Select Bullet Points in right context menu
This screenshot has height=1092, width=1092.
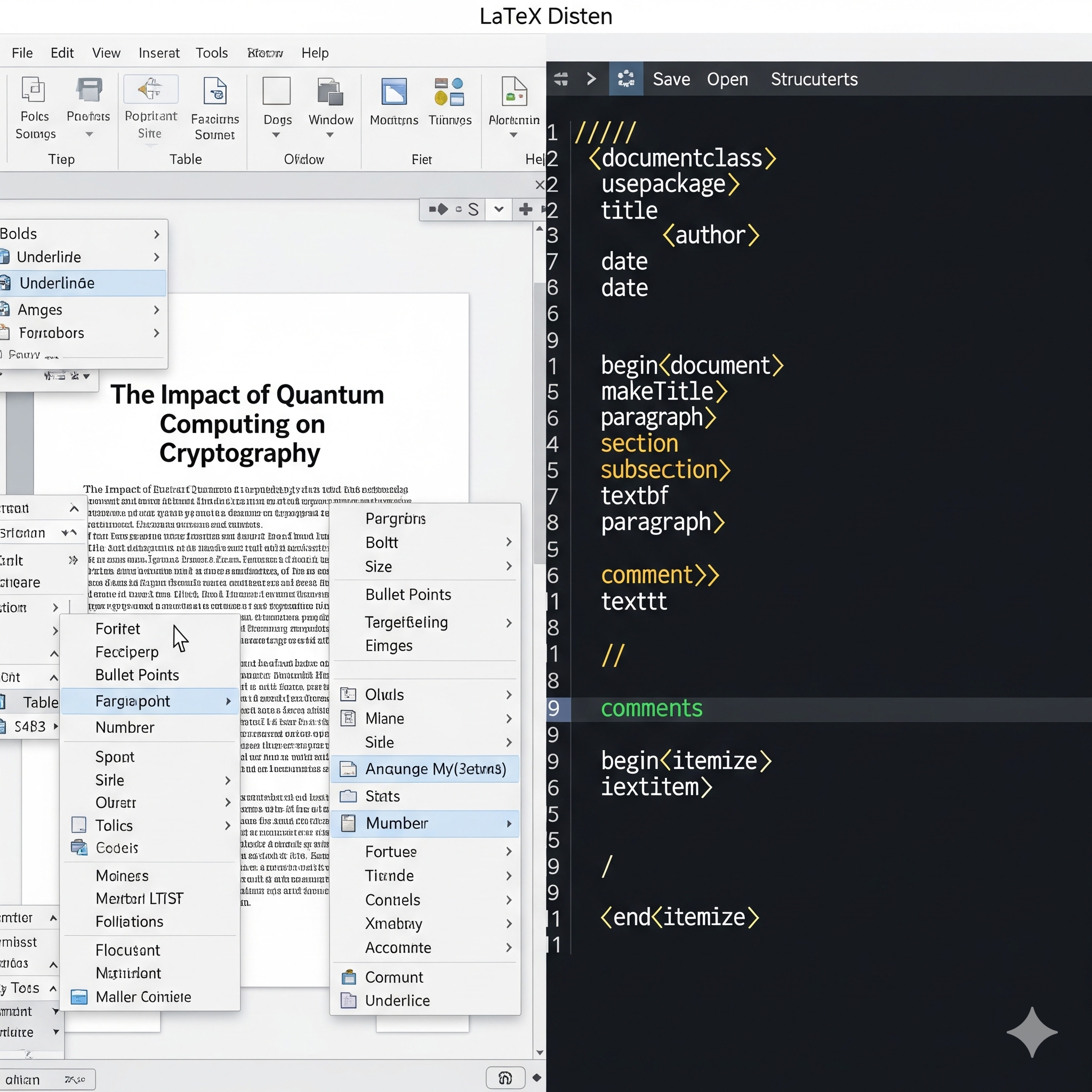pyautogui.click(x=407, y=595)
